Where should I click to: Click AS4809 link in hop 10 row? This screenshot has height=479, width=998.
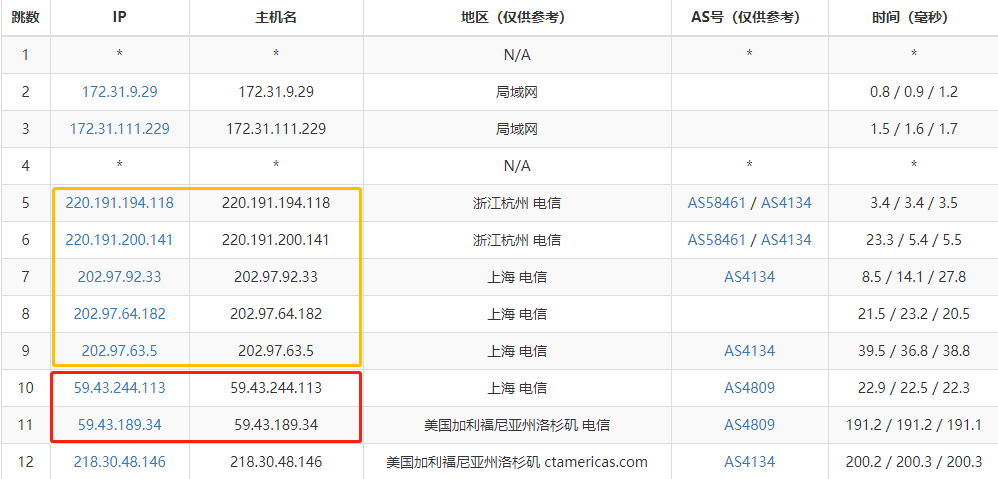click(749, 388)
